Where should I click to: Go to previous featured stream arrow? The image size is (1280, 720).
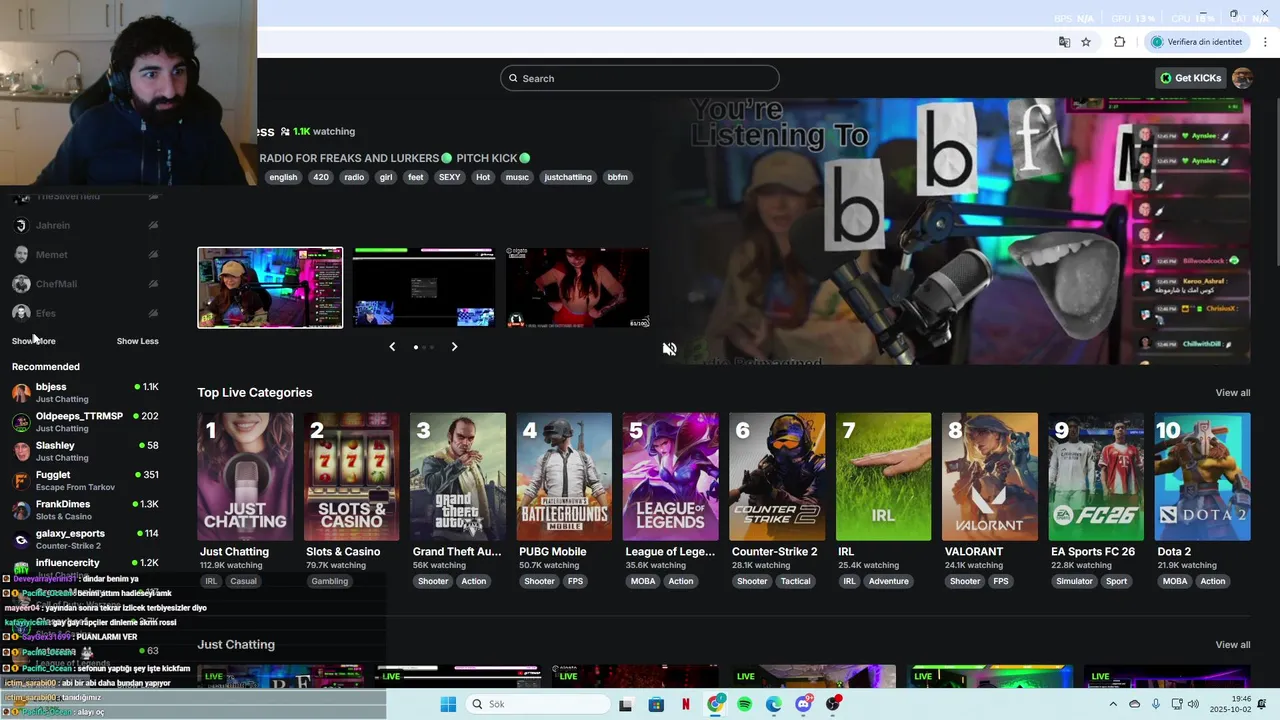tap(392, 346)
